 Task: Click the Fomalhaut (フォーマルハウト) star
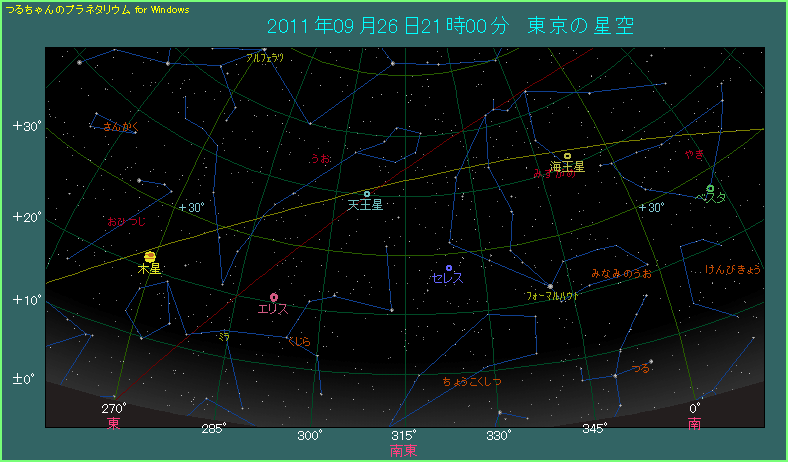click(x=549, y=286)
